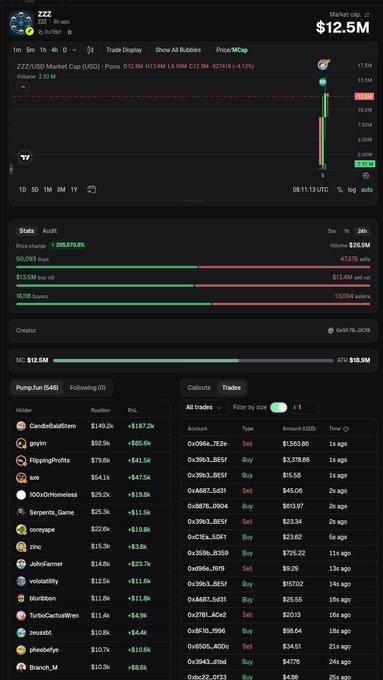Viewport: 383px width, 680px height.
Task: Click the filter size minimum input field
Action: coord(305,408)
